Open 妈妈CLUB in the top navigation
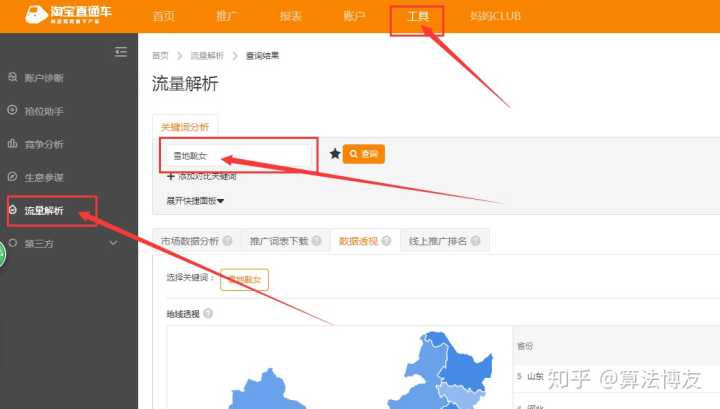 495,16
